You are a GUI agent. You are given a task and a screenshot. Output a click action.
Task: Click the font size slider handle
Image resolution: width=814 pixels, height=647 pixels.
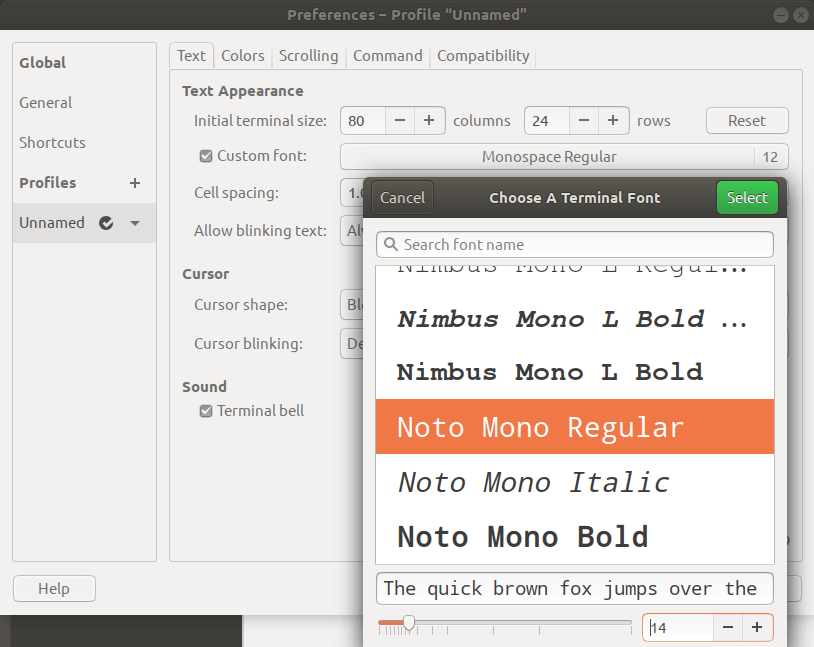point(409,623)
